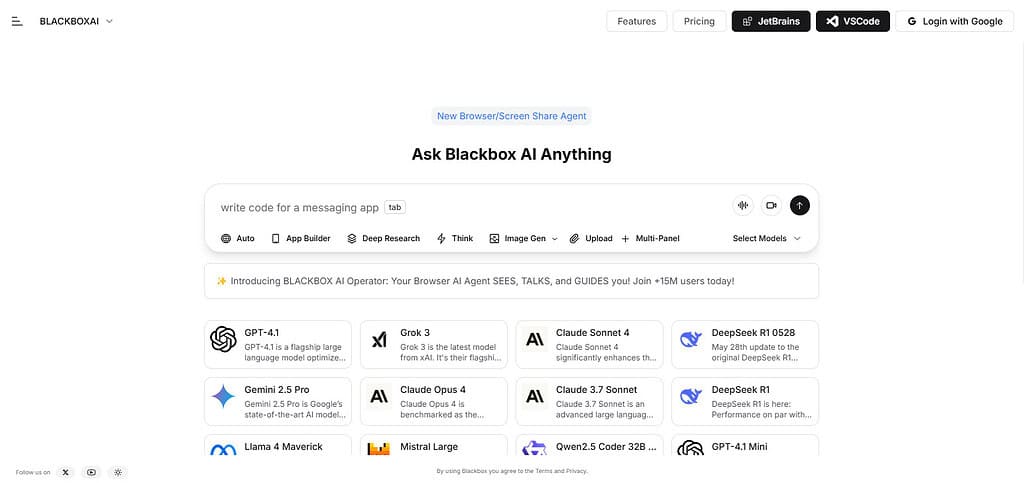Click the Claude 3.7 Sonnet title text
Image resolution: width=1024 pixels, height=483 pixels.
tap(597, 390)
